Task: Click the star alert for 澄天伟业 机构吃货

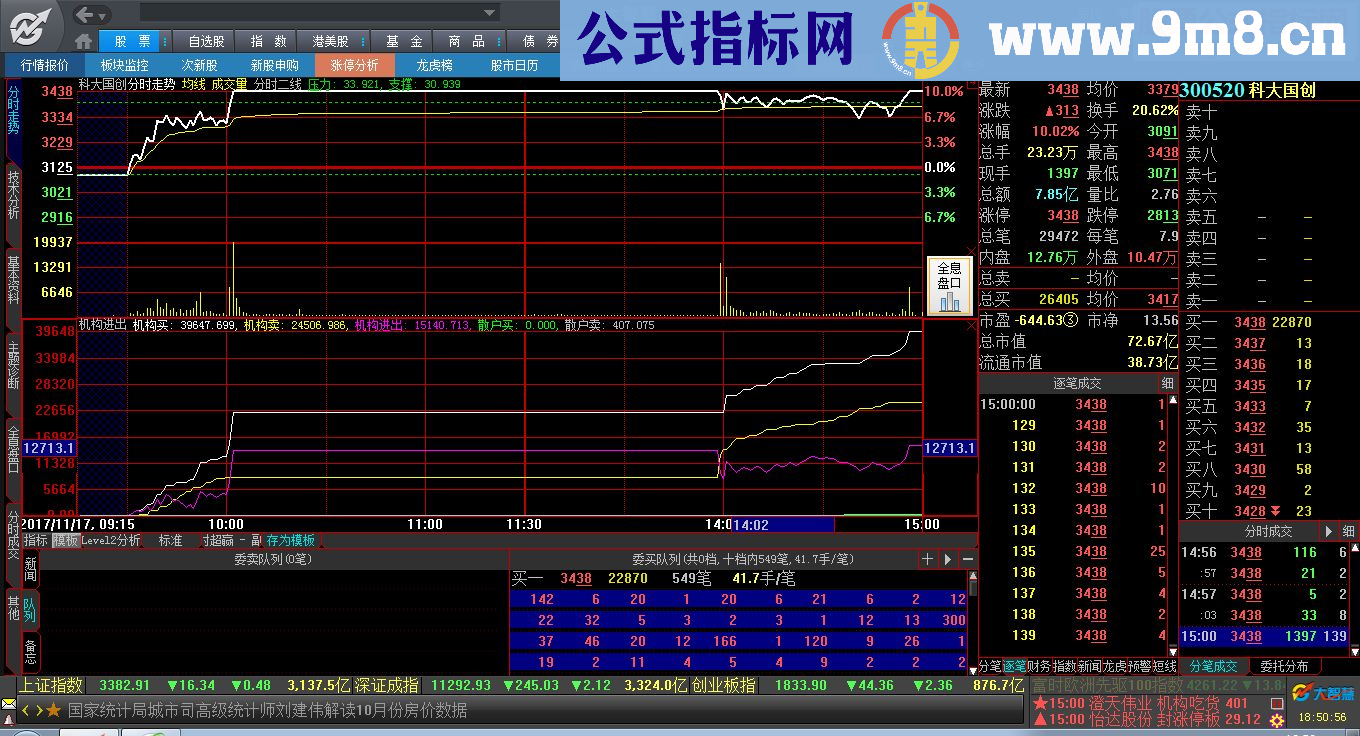Action: tap(1041, 703)
